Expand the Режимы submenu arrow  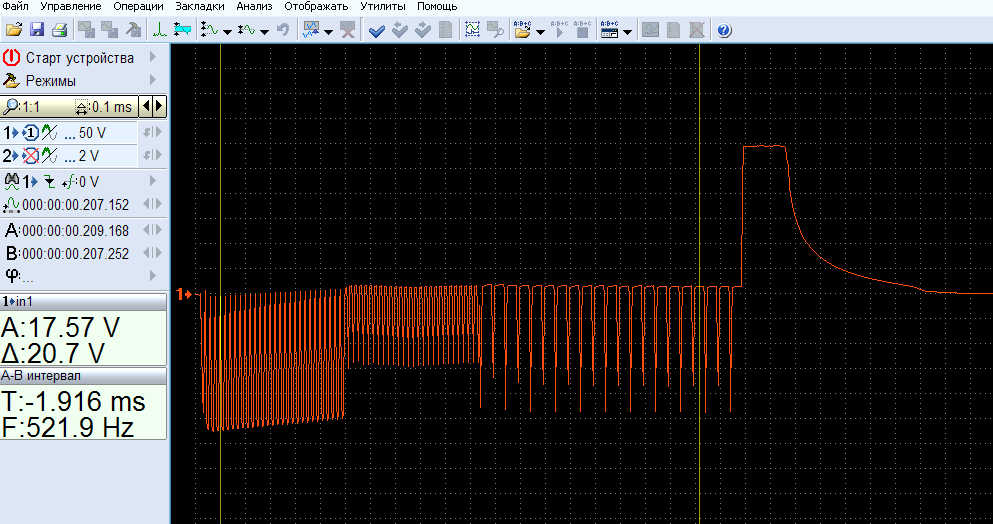tap(153, 80)
